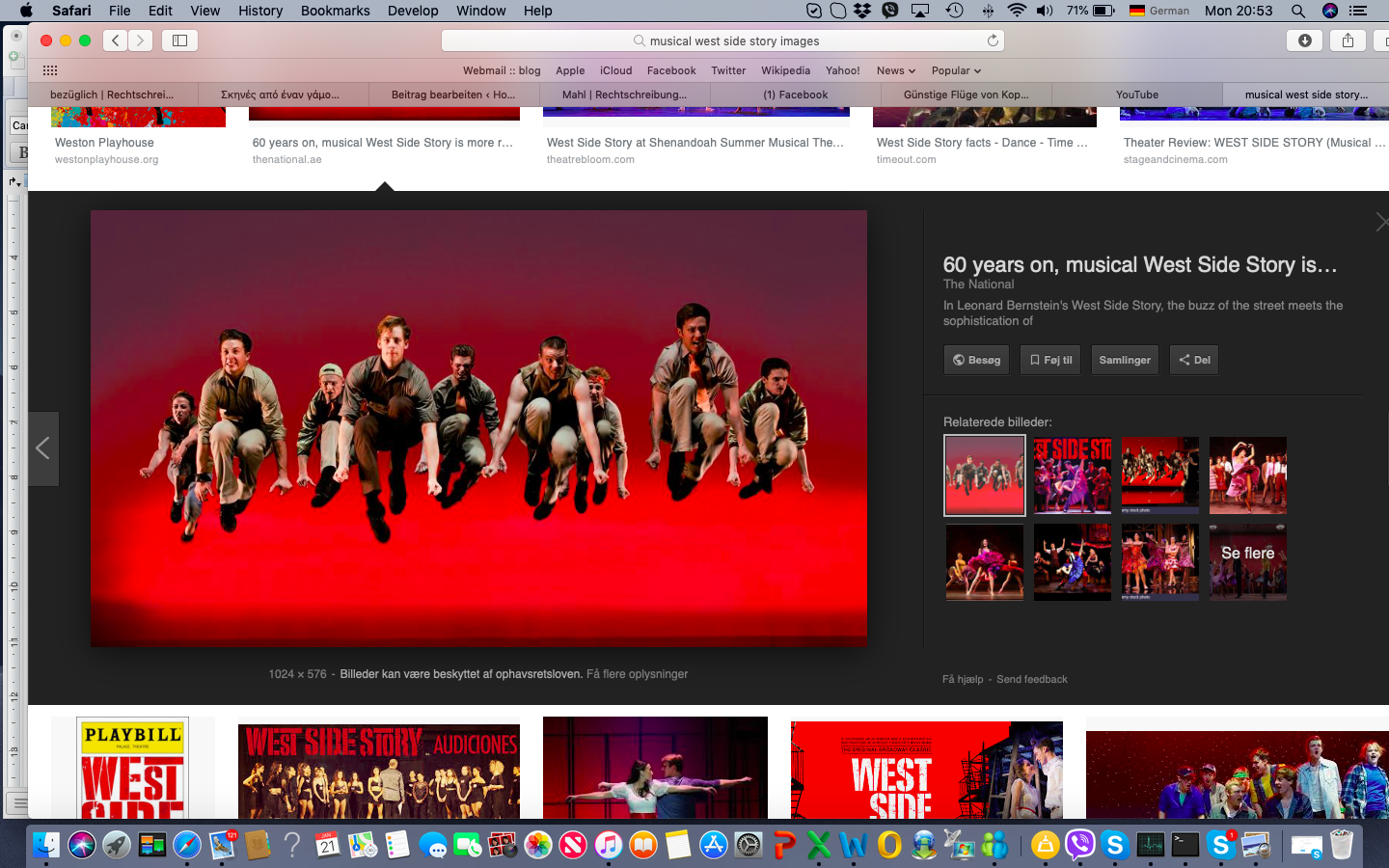Click the address bar search field
Image resolution: width=1389 pixels, height=868 pixels.
pos(723,41)
